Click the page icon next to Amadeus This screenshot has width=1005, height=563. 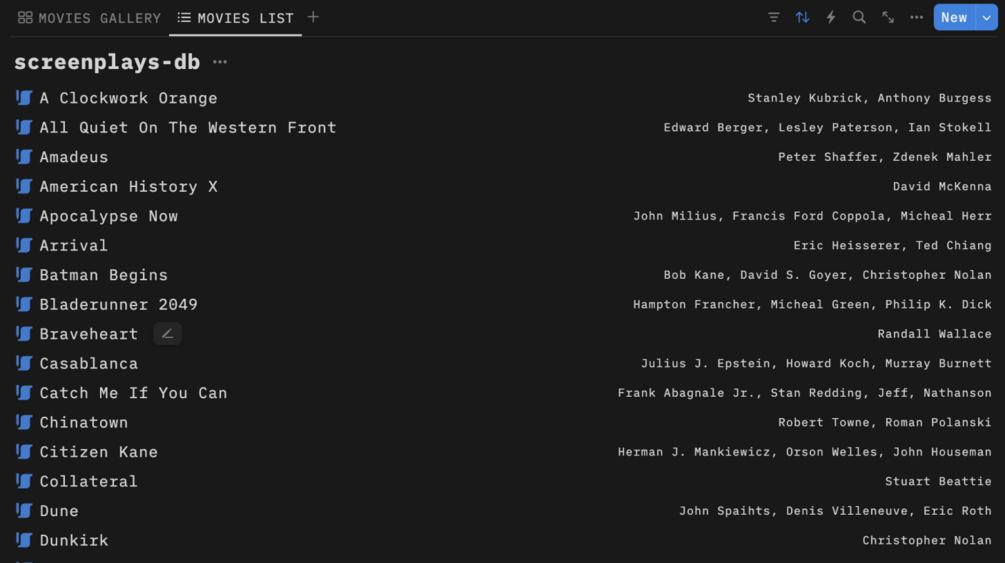[x=24, y=157]
